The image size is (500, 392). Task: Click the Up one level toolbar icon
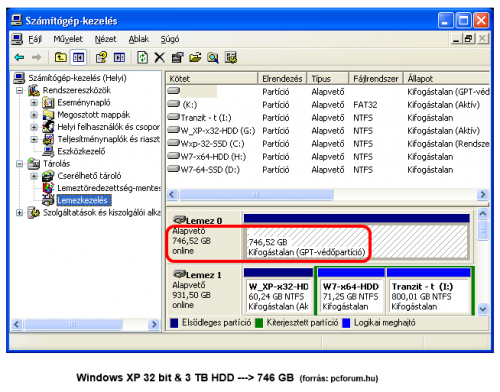click(x=60, y=58)
